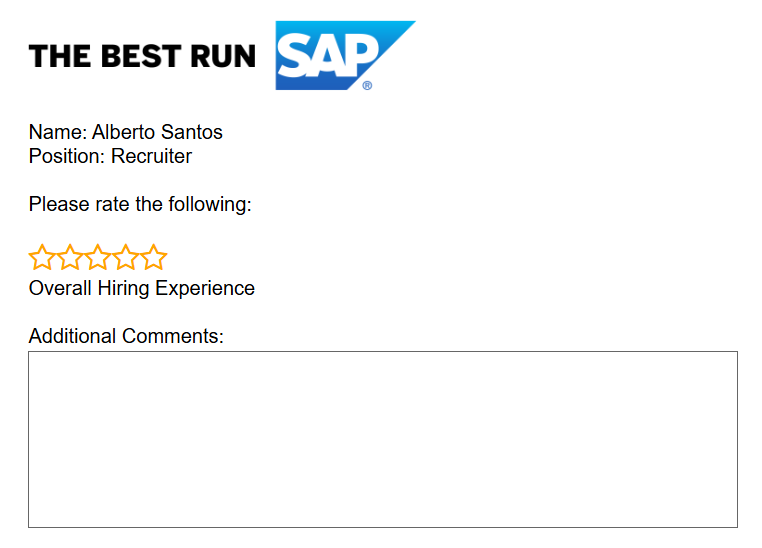Focus the Additional Comments text box
762x548 pixels.
tap(382, 438)
